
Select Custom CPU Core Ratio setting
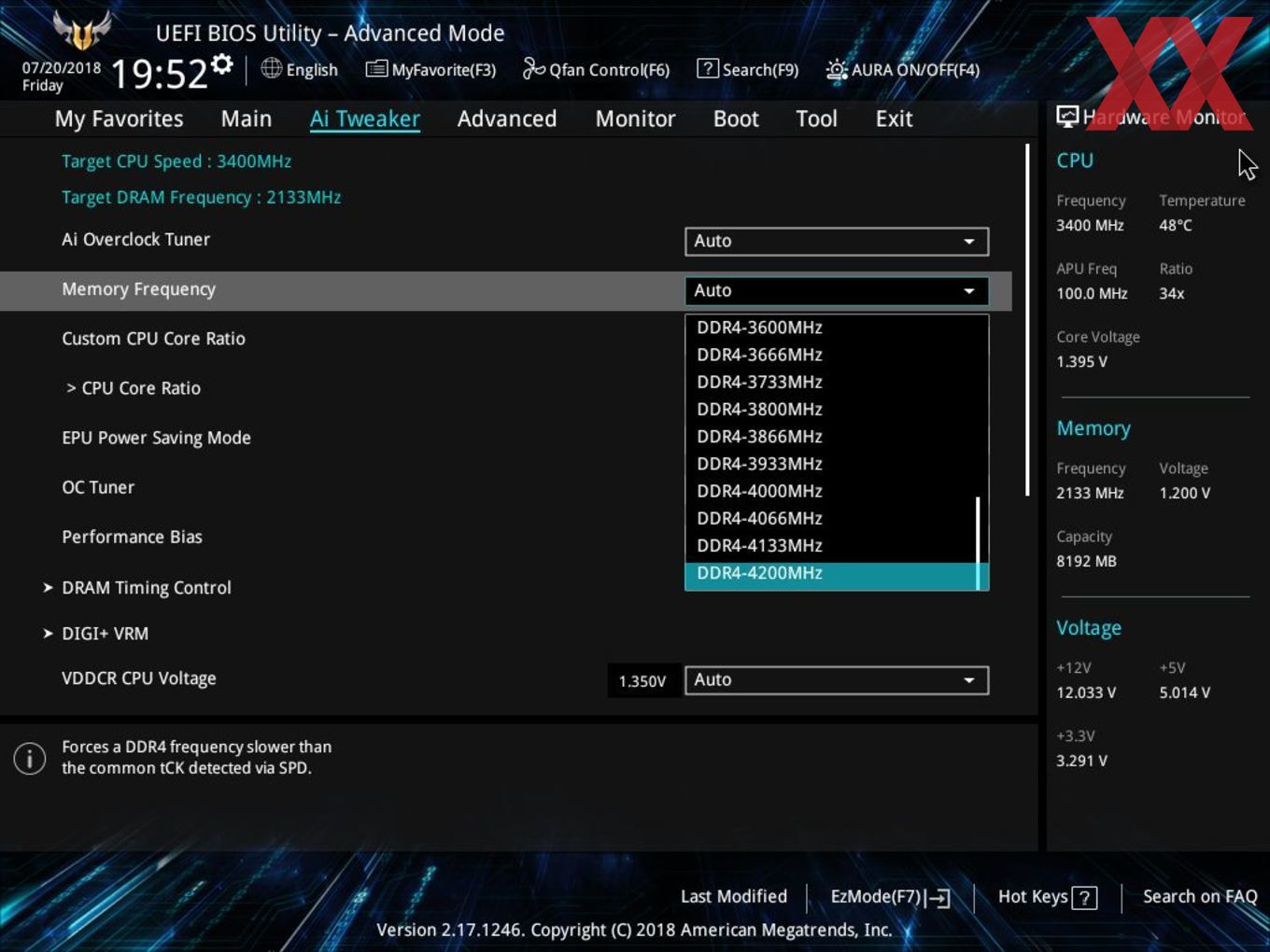[x=153, y=339]
